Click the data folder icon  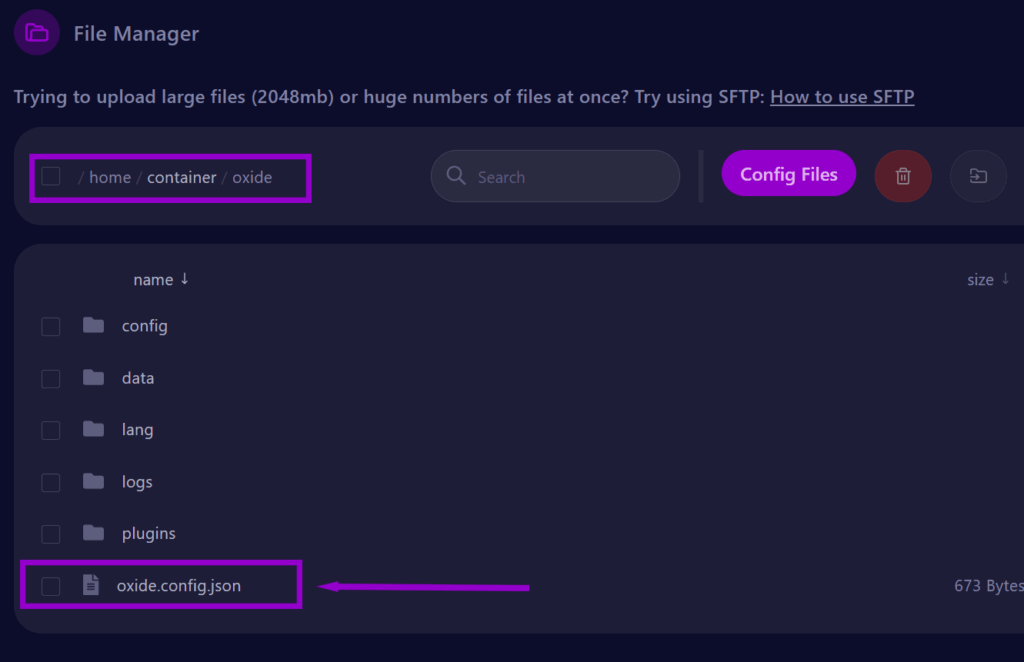(93, 378)
